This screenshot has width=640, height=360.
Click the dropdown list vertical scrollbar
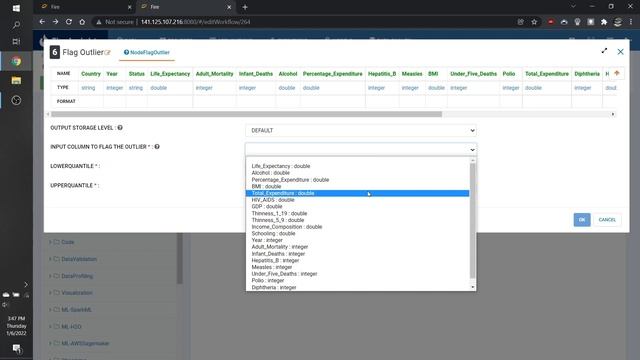coord(473,220)
